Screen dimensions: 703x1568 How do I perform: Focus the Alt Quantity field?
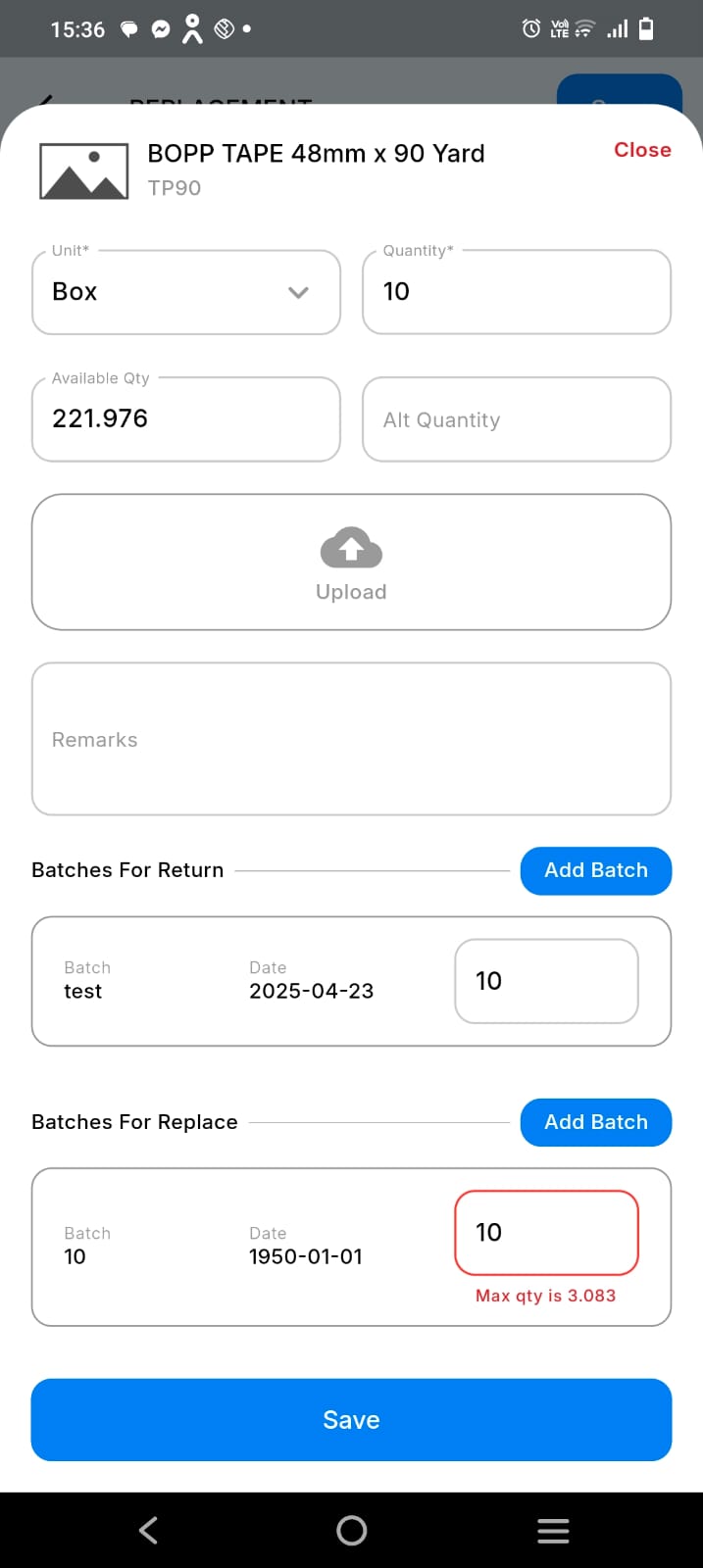tap(517, 419)
